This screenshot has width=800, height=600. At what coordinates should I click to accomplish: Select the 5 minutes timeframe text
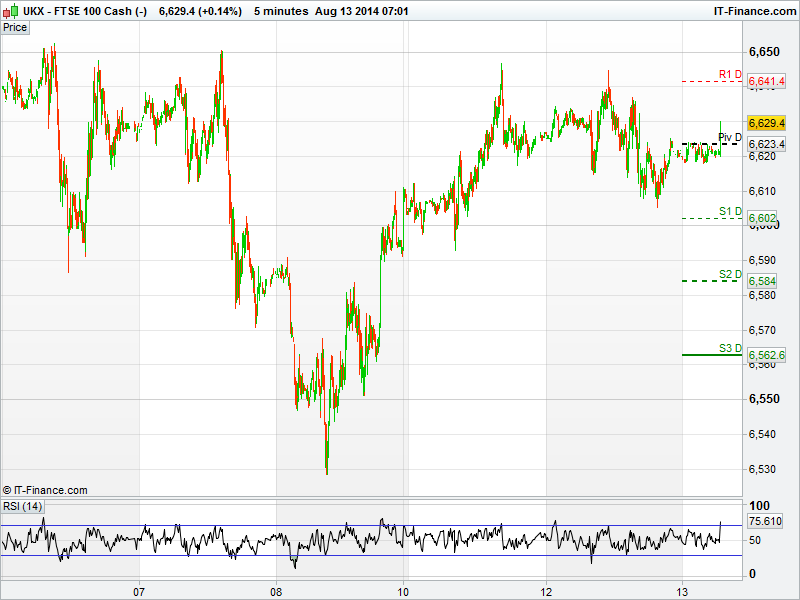(x=281, y=10)
